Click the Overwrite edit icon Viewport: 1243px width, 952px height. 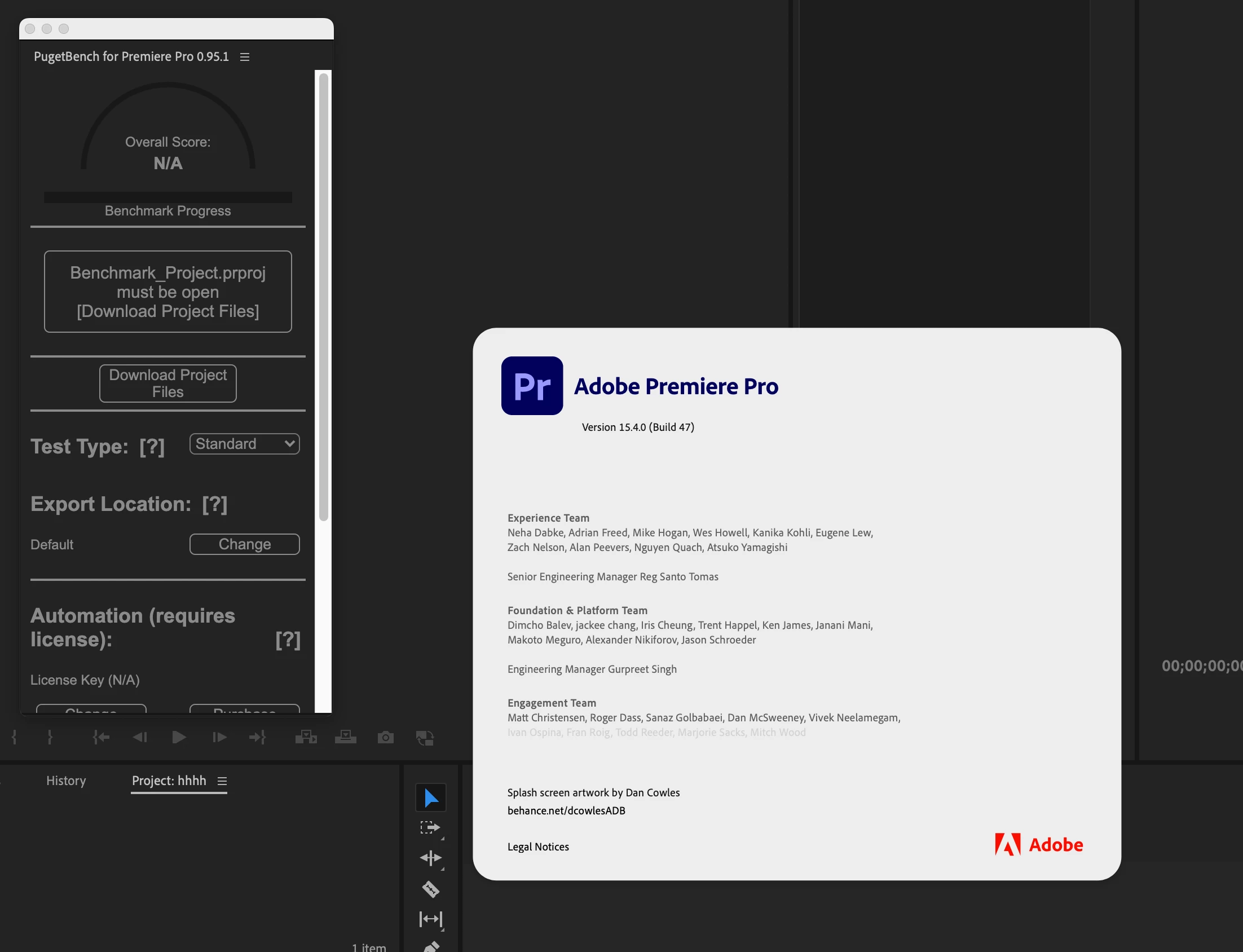click(345, 737)
